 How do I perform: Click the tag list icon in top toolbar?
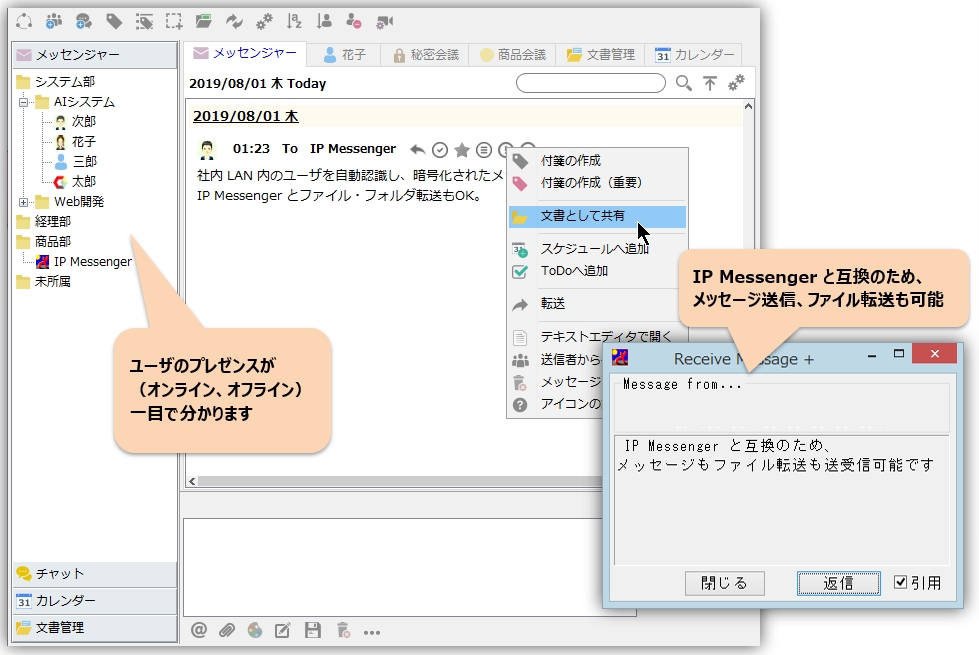(x=144, y=22)
